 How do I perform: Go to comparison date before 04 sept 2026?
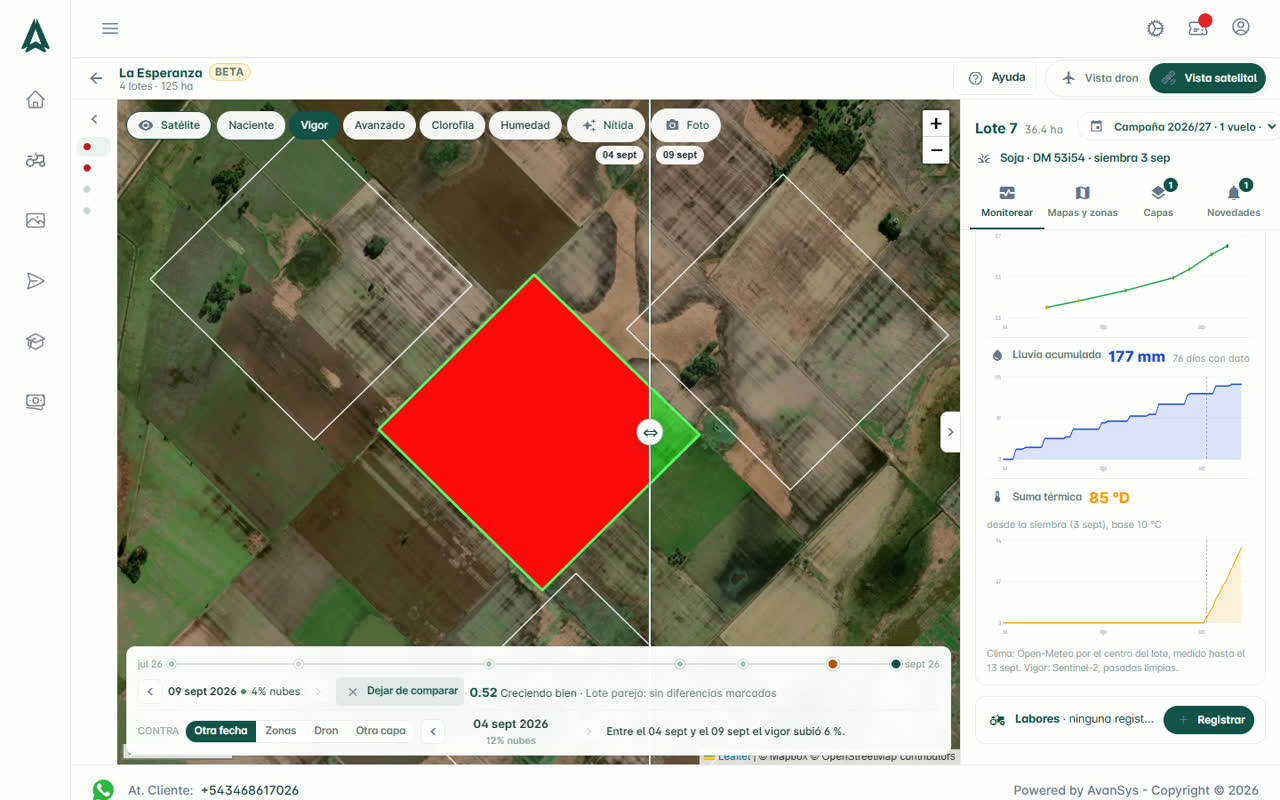[x=433, y=731]
